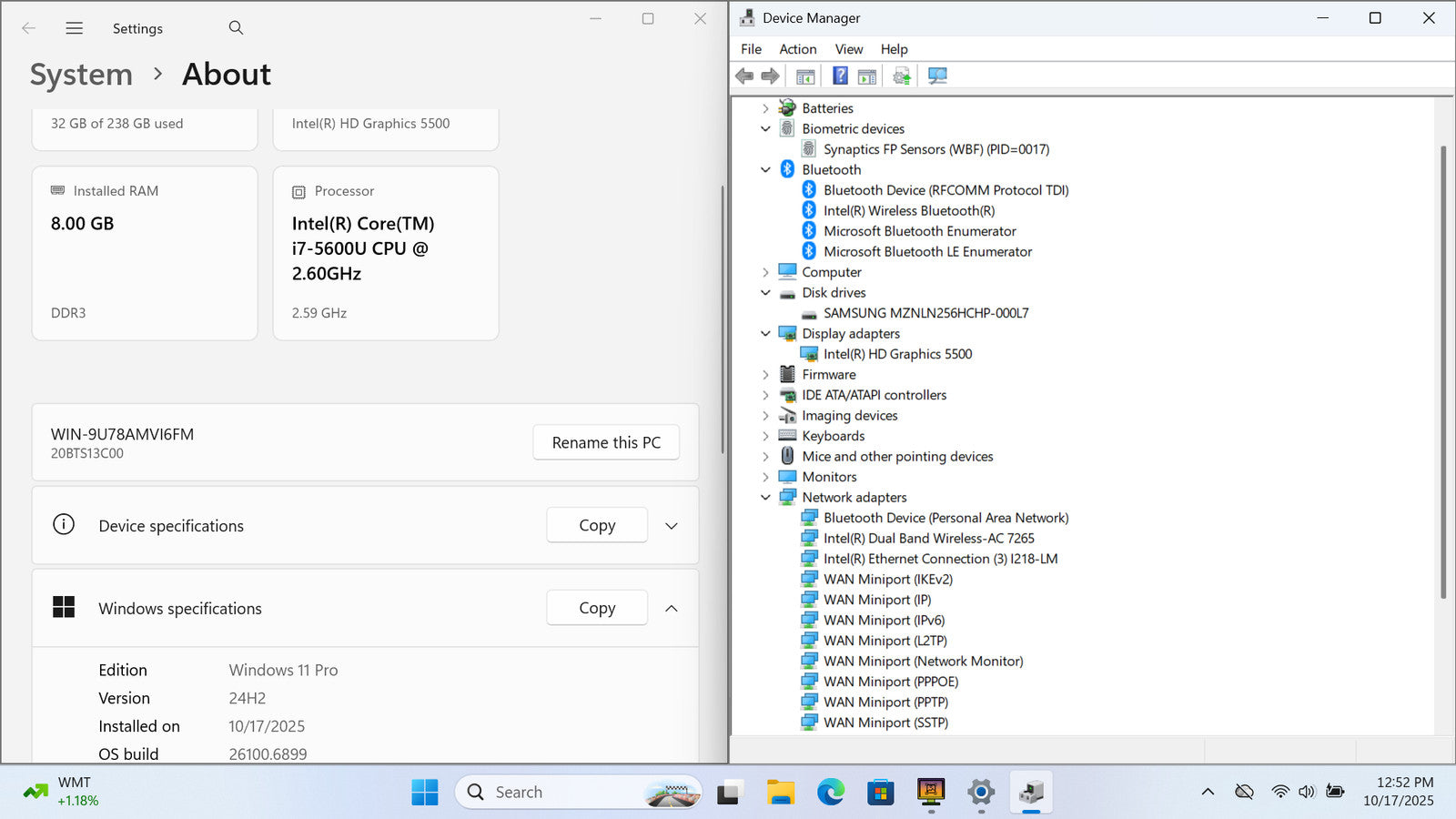The width and height of the screenshot is (1456, 819).
Task: Copy the Windows specifications
Action: (597, 608)
